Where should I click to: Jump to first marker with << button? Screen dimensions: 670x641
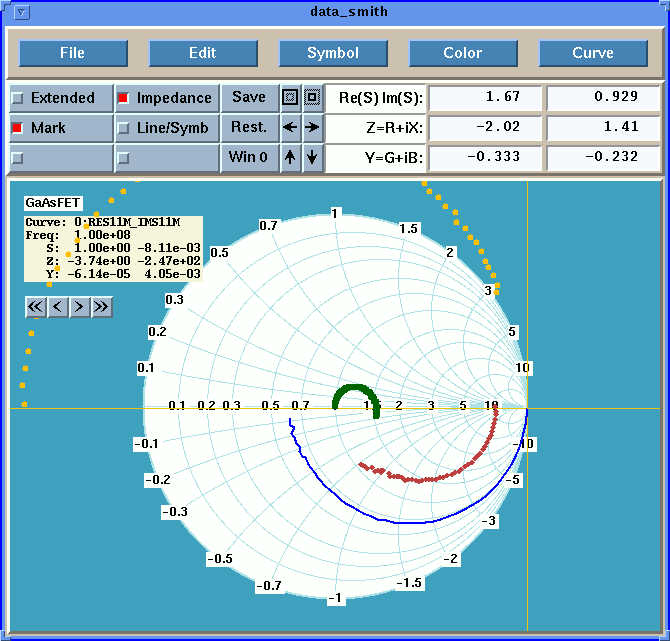[36, 307]
